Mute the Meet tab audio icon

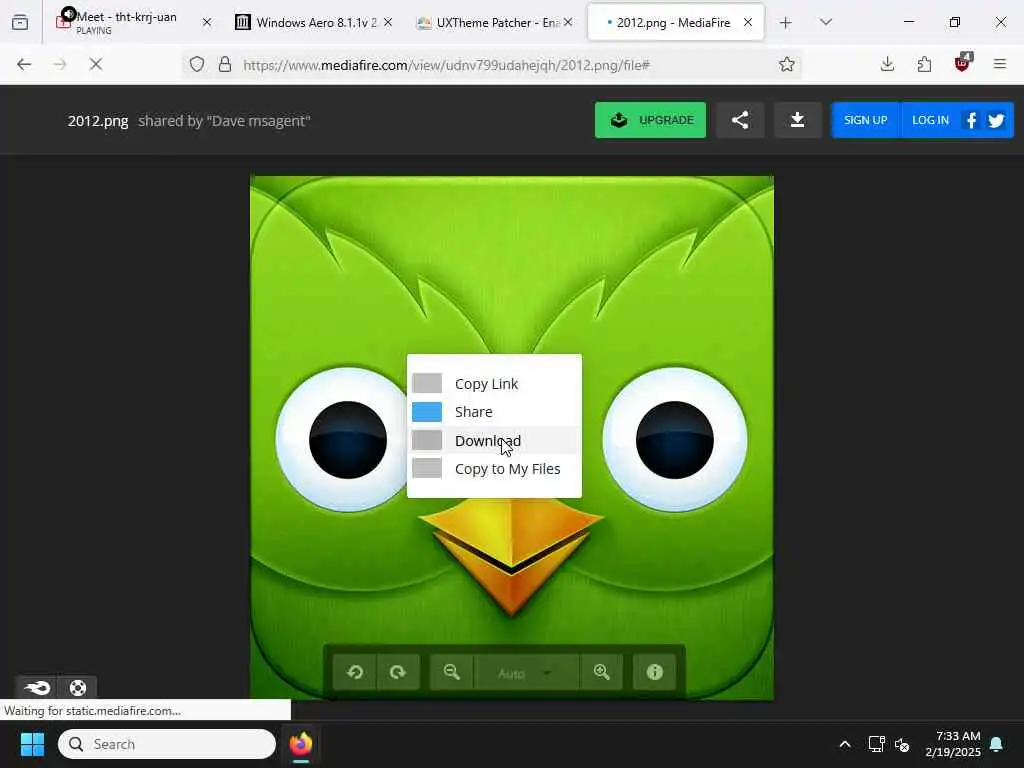pyautogui.click(x=69, y=14)
